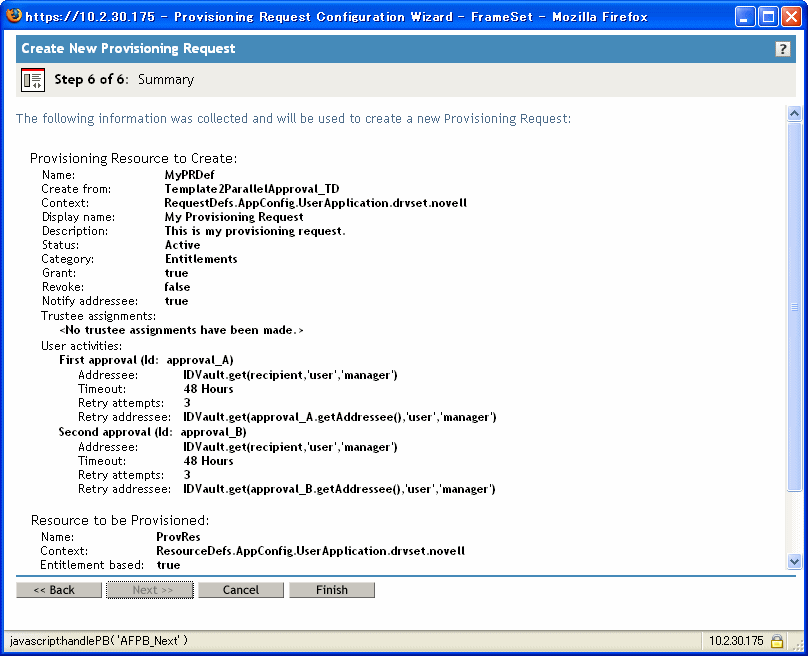This screenshot has width=808, height=656.
Task: Click 'Resource to be Provisioned:' heading
Action: (120, 520)
